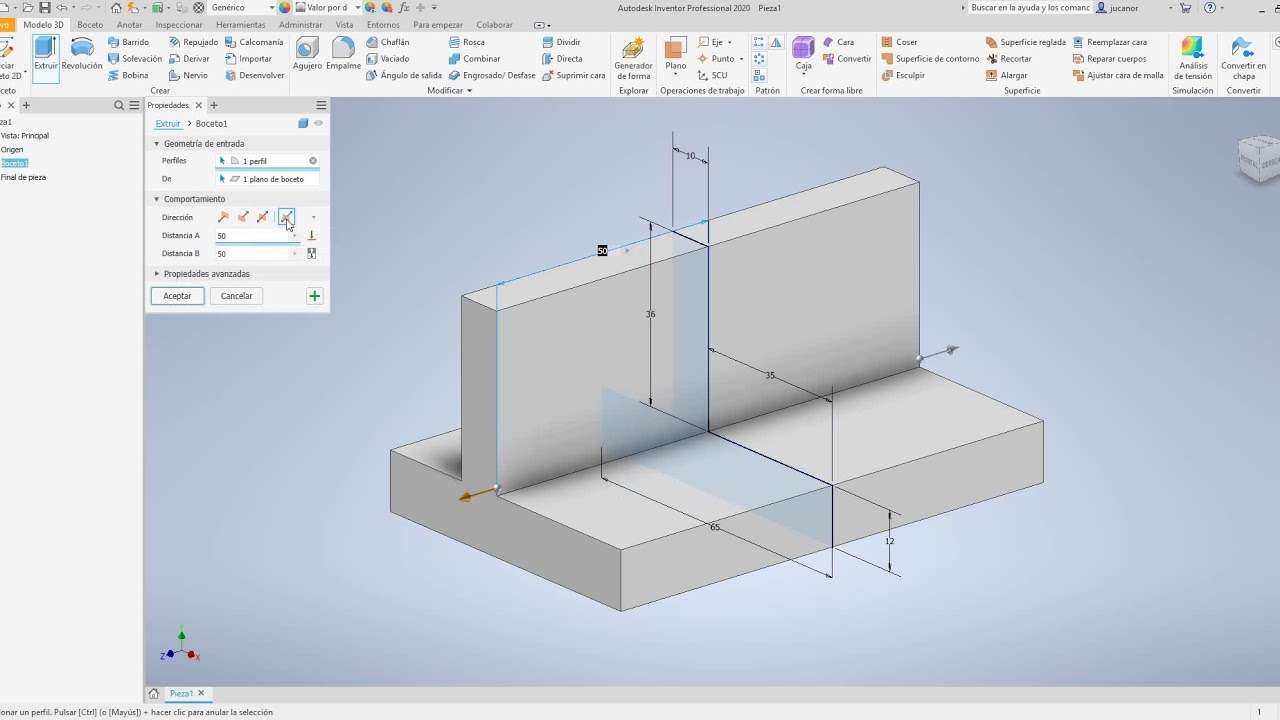Open the Herramientas tab
Image resolution: width=1280 pixels, height=720 pixels.
(x=241, y=24)
